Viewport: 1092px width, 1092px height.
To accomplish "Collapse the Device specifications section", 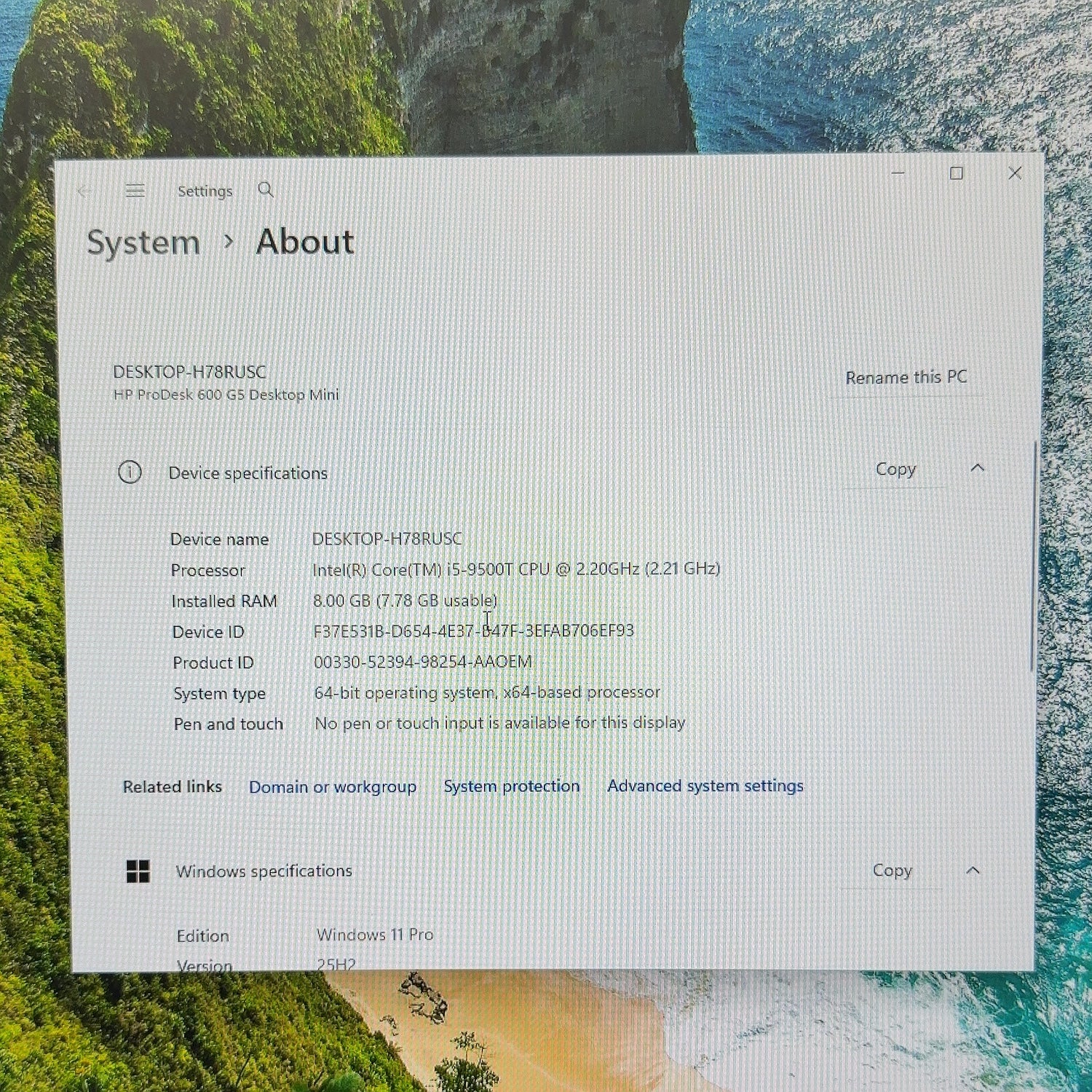I will coord(977,468).
